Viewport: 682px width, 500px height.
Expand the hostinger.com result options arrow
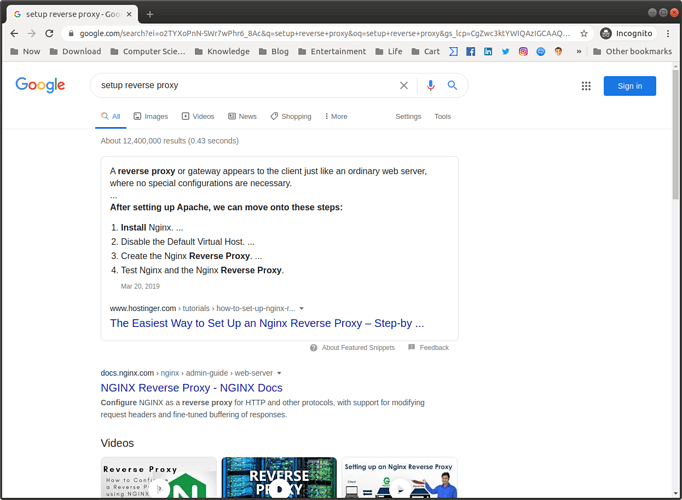coord(302,308)
